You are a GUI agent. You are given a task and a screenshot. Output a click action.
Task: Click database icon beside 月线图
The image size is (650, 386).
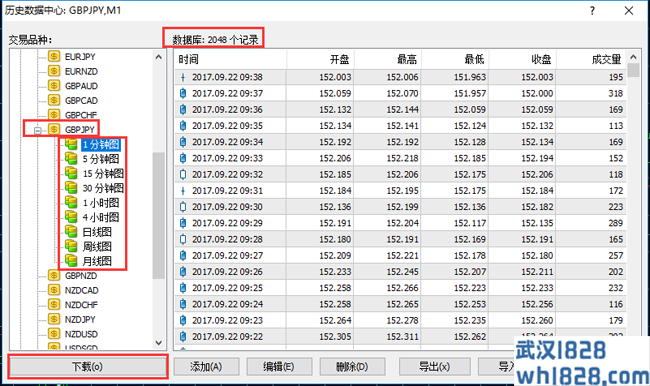[x=71, y=260]
